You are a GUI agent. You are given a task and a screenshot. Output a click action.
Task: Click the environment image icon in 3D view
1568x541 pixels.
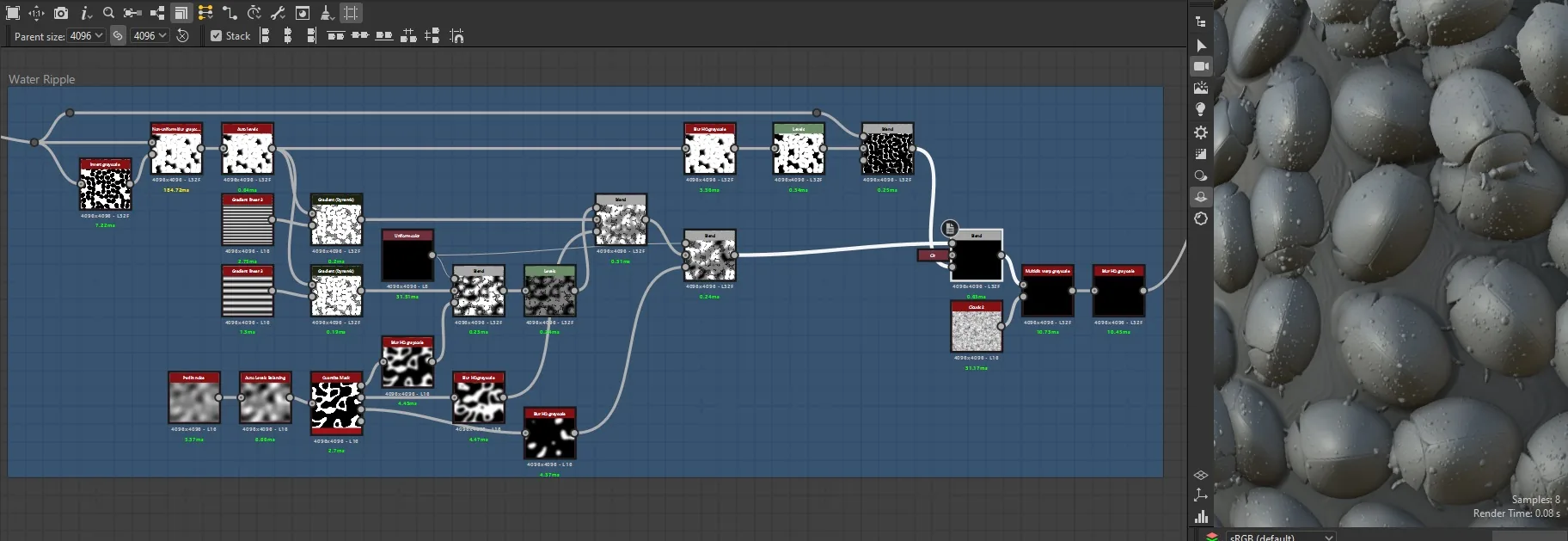1201,88
